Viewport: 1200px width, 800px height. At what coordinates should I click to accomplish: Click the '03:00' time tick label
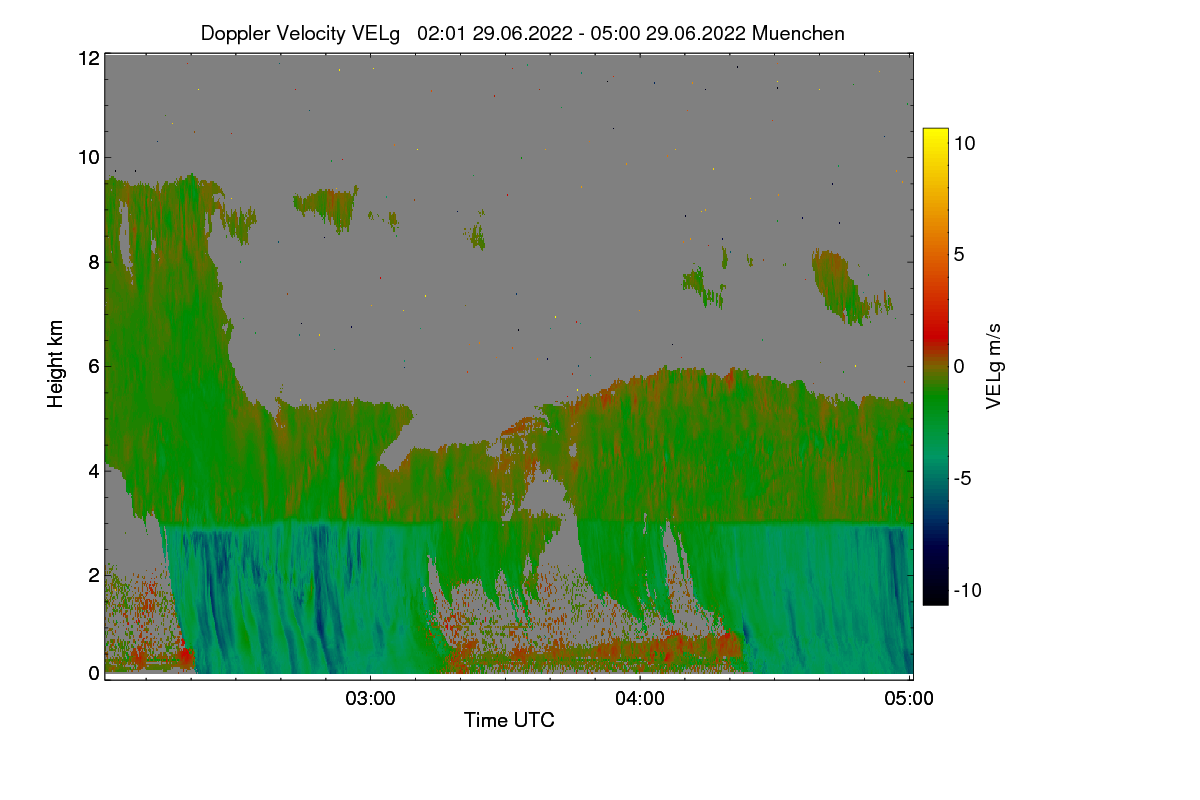click(371, 699)
